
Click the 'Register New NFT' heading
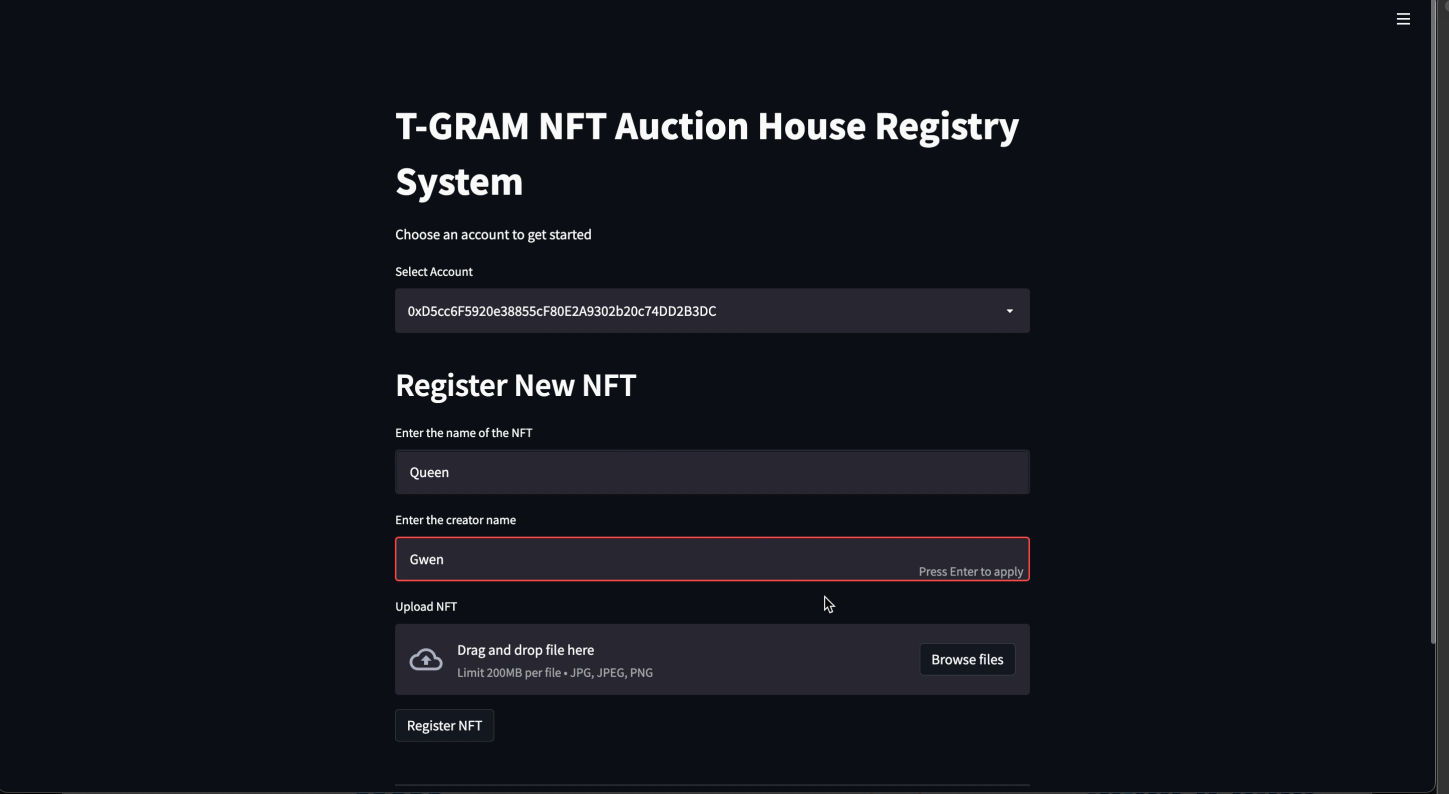tap(515, 385)
